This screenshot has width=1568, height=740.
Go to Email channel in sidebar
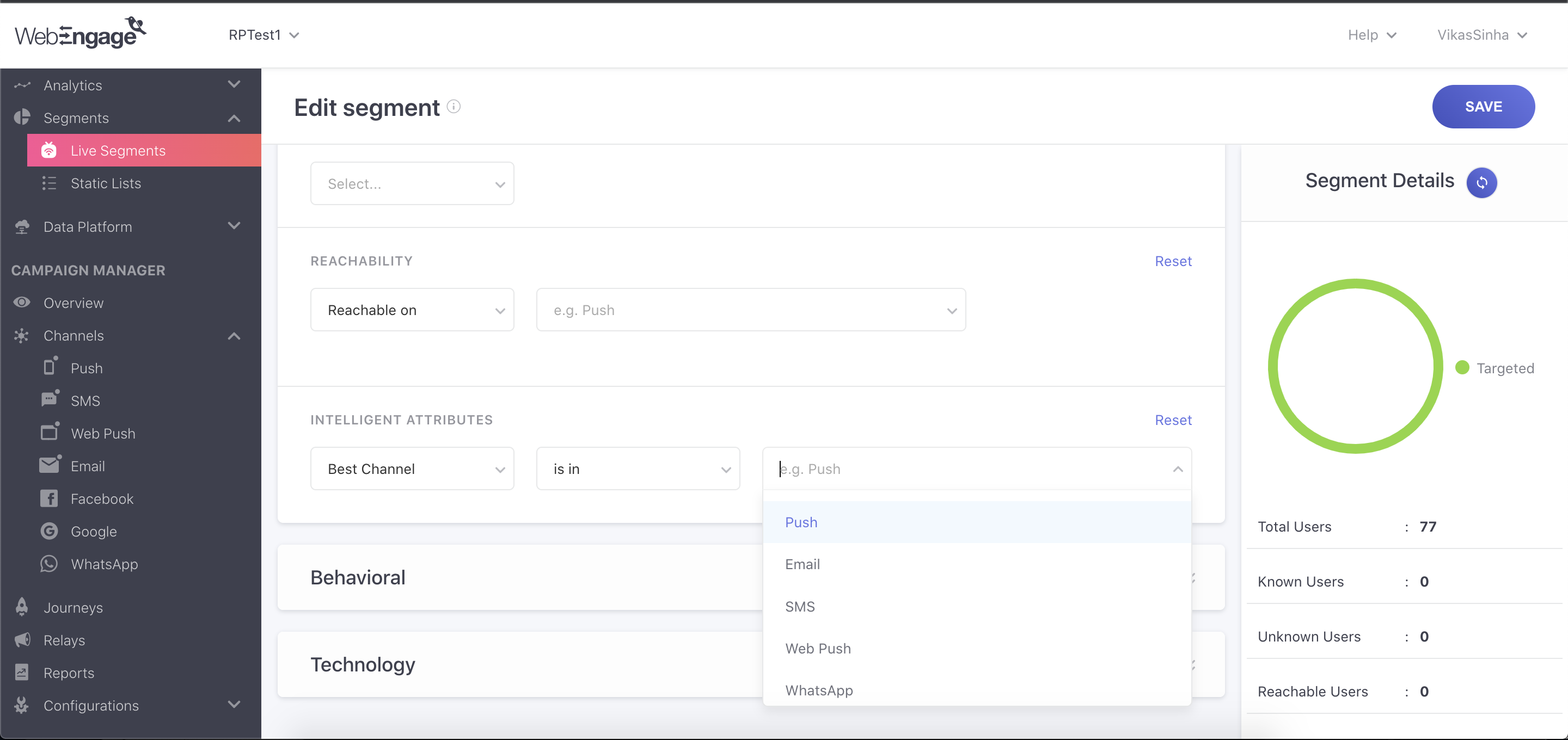click(x=87, y=466)
